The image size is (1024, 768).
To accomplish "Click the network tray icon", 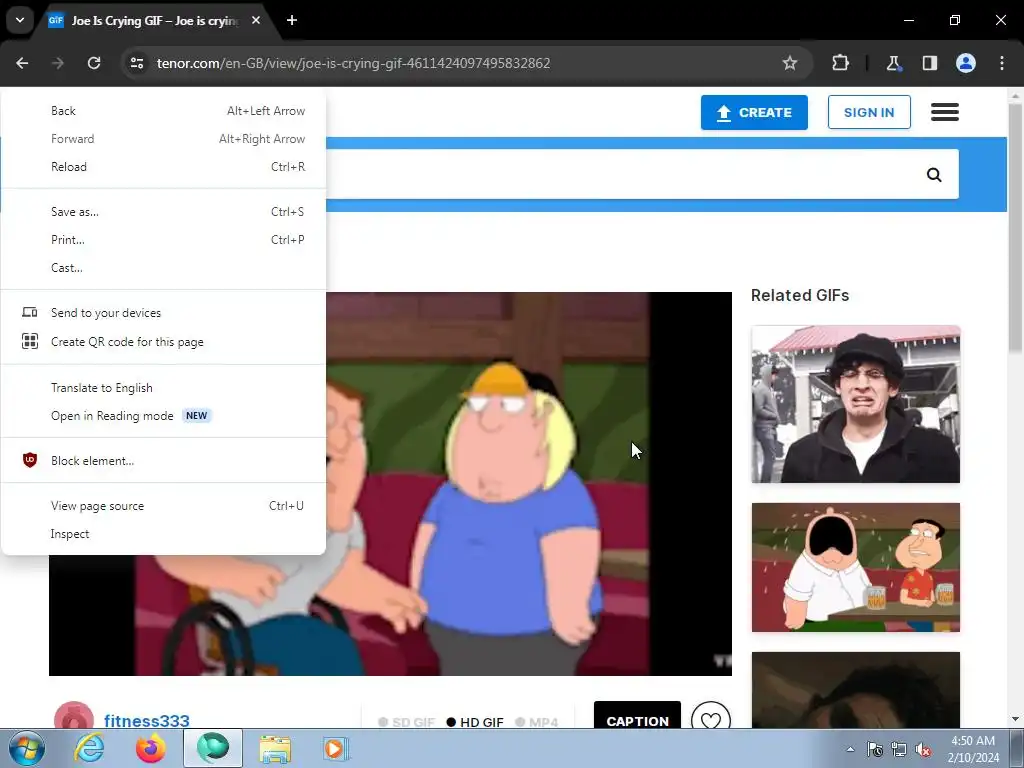I will pos(899,749).
